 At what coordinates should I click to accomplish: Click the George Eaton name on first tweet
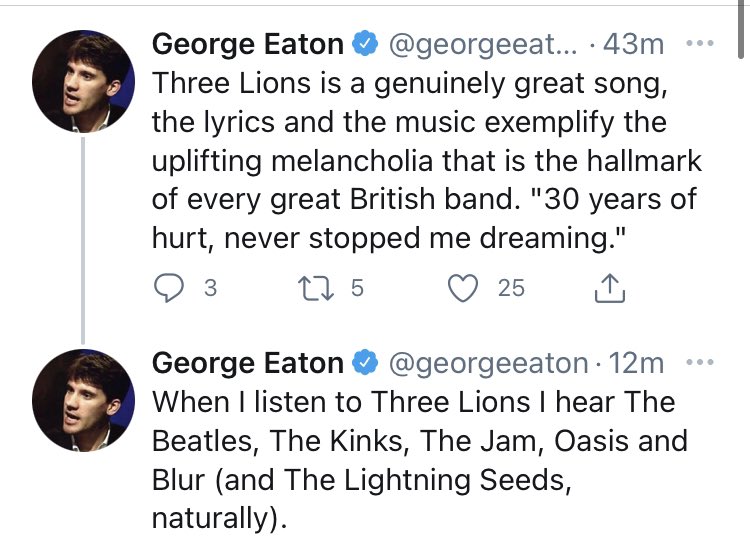pyautogui.click(x=248, y=44)
